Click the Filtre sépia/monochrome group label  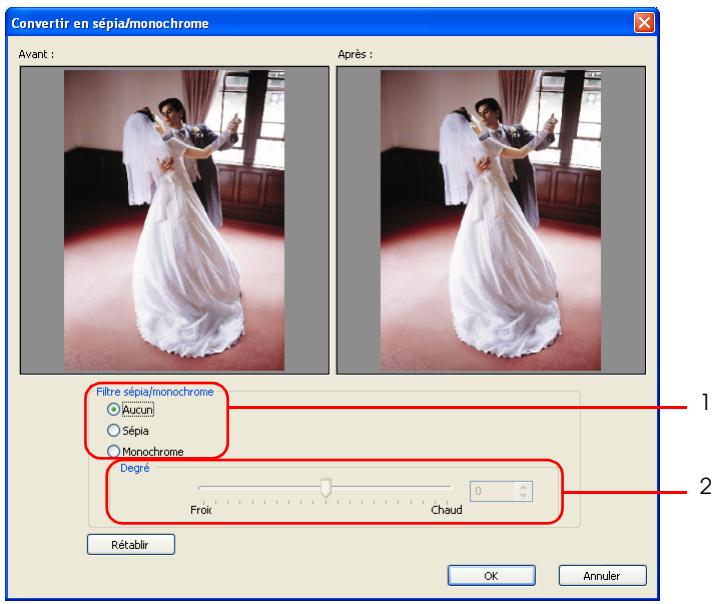155,392
